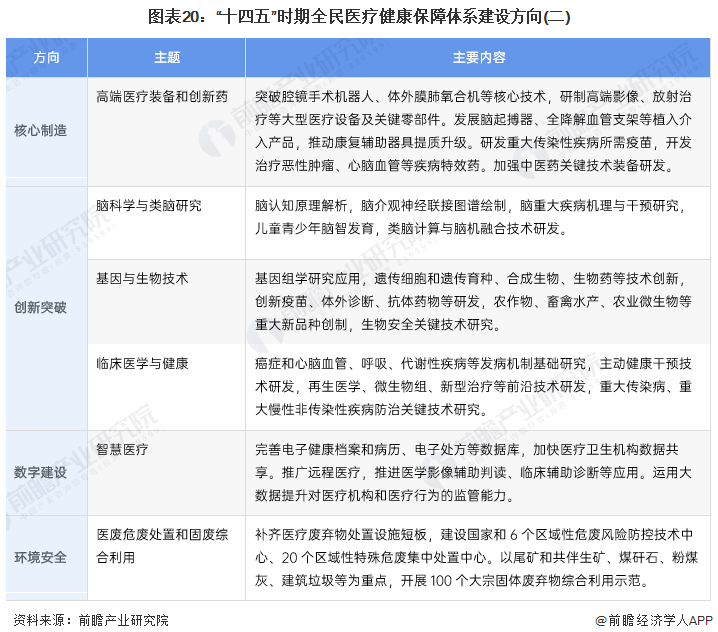The height and width of the screenshot is (632, 718).
Task: Select the 基因与生物技术 theme cell
Action: (x=167, y=302)
